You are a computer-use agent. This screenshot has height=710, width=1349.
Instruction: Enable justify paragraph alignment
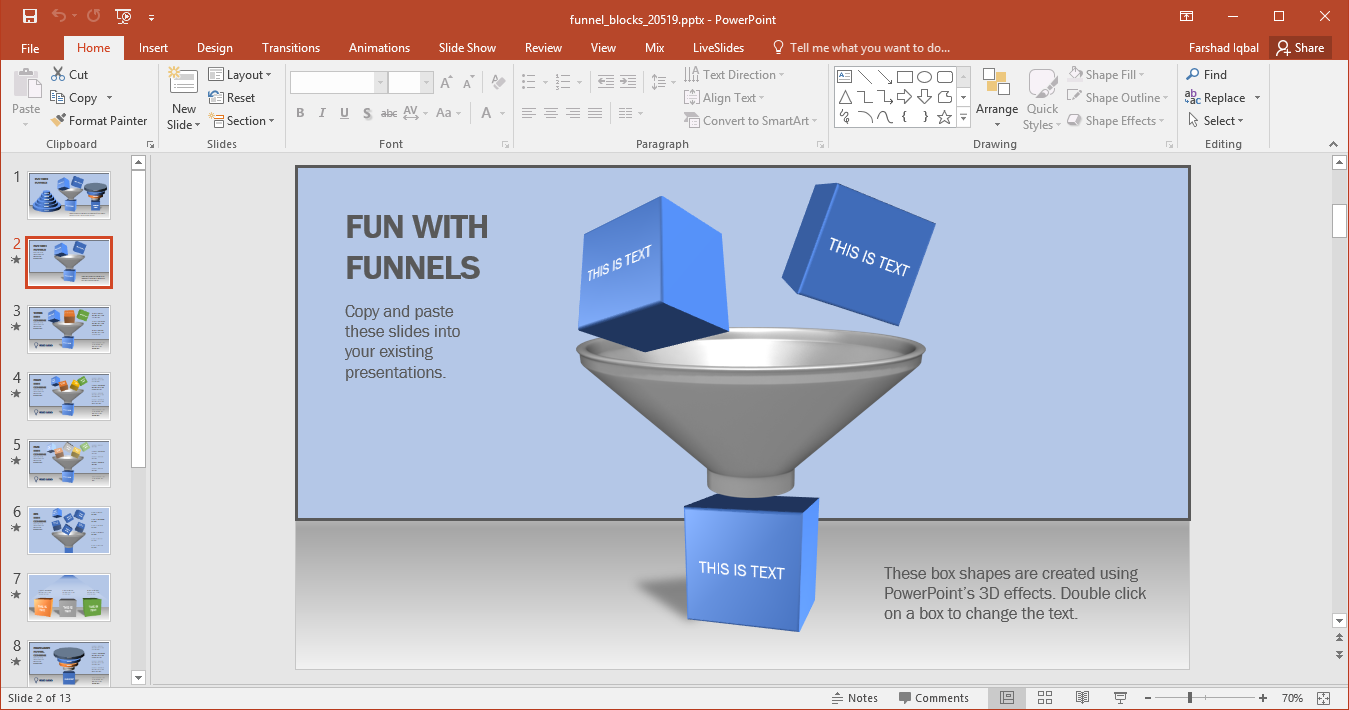click(594, 113)
